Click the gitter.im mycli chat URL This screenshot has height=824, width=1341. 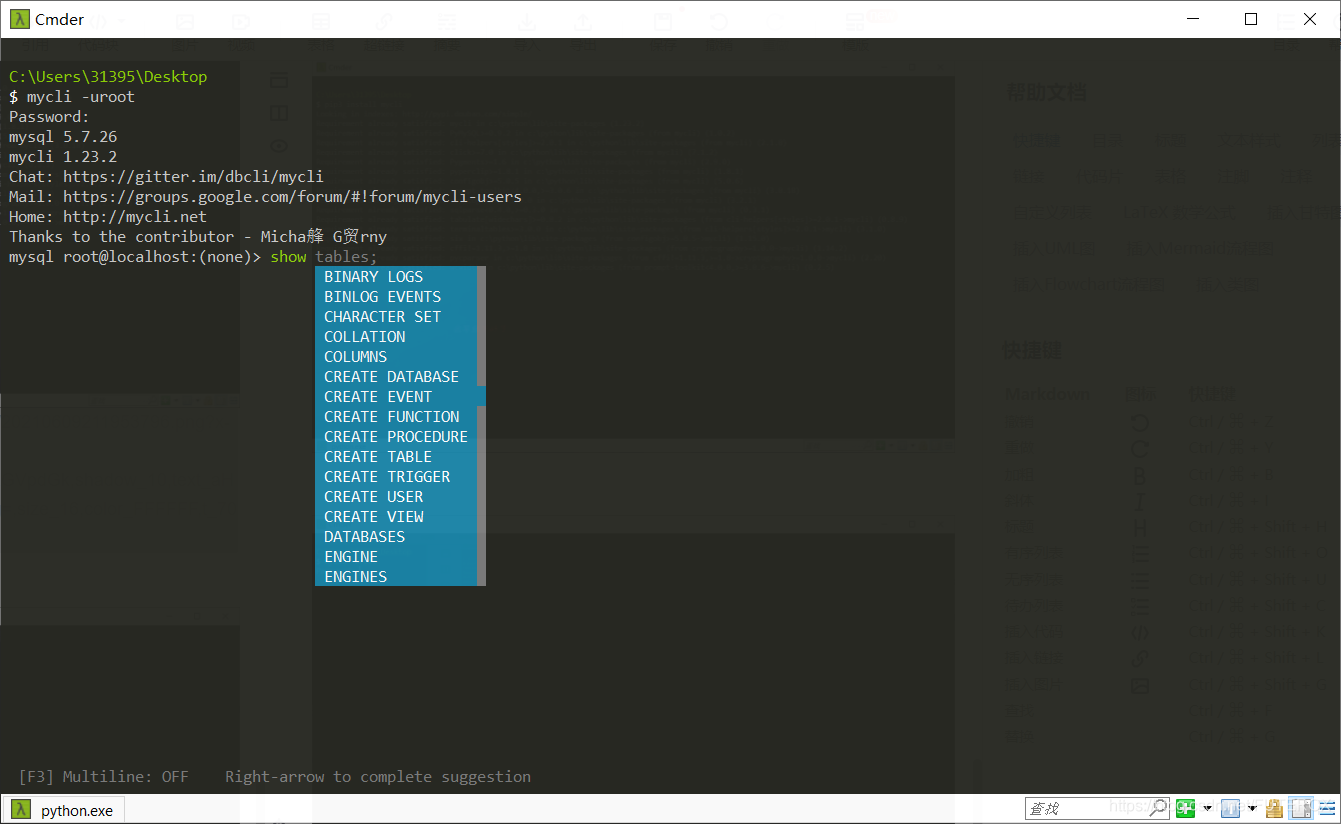(193, 176)
